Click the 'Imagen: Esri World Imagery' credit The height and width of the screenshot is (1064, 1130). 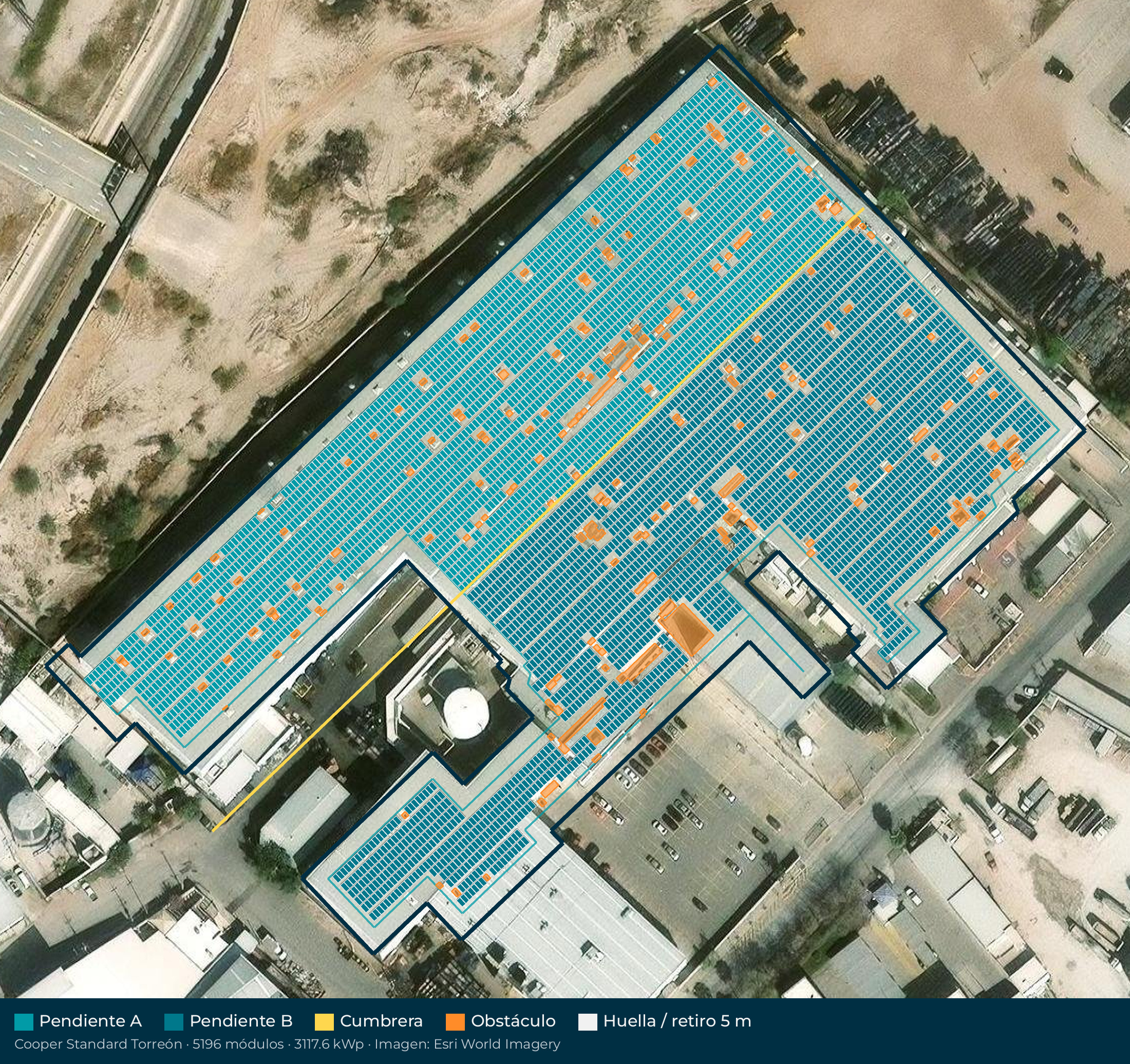pos(467,1044)
